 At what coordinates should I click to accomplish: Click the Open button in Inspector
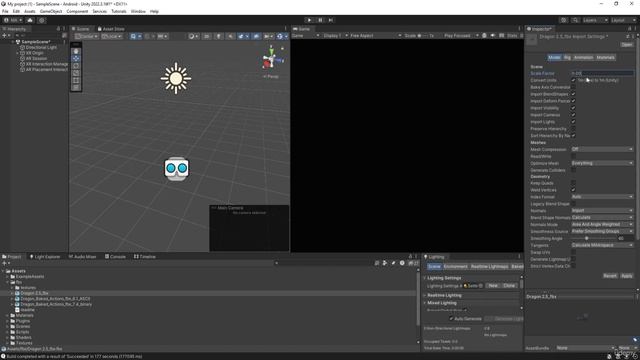tap(627, 44)
